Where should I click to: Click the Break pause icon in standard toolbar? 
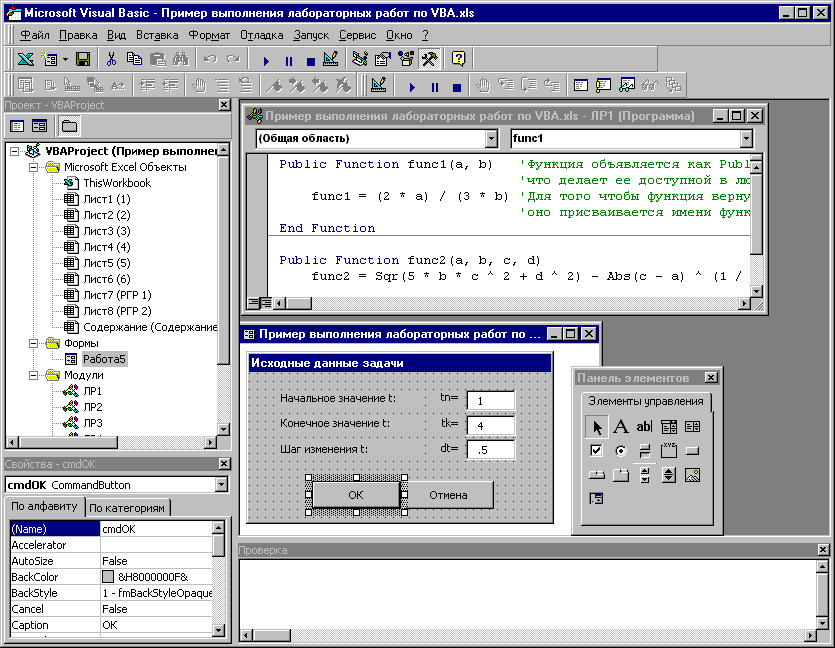[289, 61]
